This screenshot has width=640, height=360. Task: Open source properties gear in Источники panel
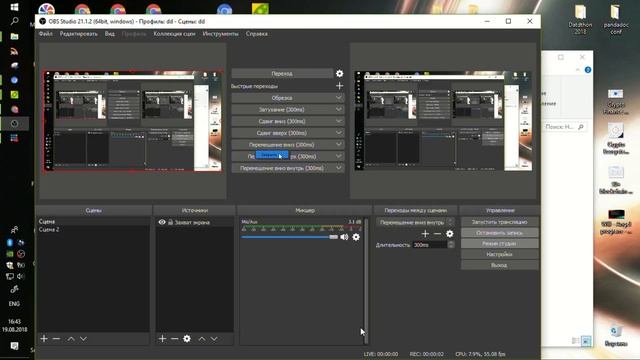187,338
